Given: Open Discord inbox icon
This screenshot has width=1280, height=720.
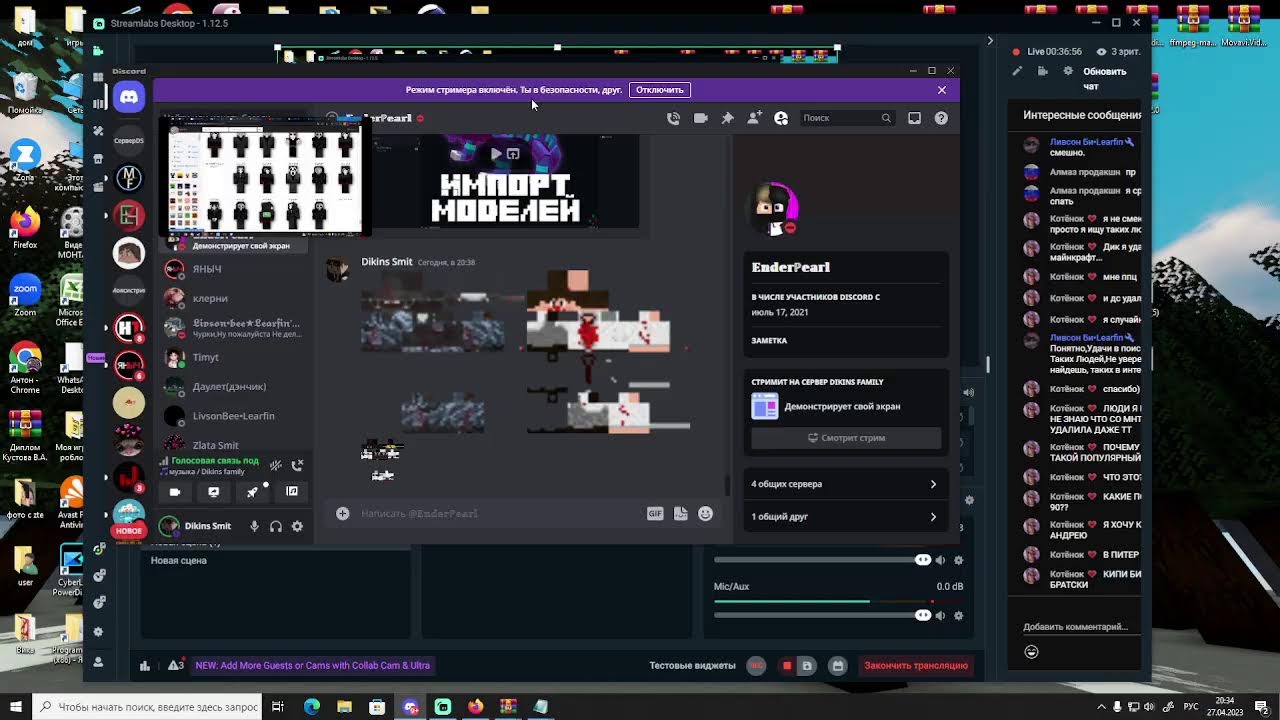Looking at the screenshot, I should [x=914, y=118].
